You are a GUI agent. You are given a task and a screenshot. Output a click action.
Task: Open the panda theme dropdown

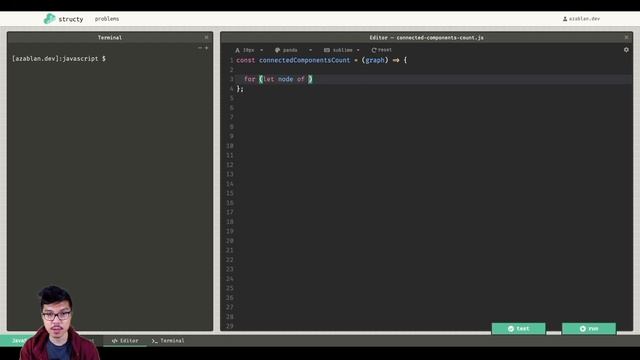(x=293, y=50)
